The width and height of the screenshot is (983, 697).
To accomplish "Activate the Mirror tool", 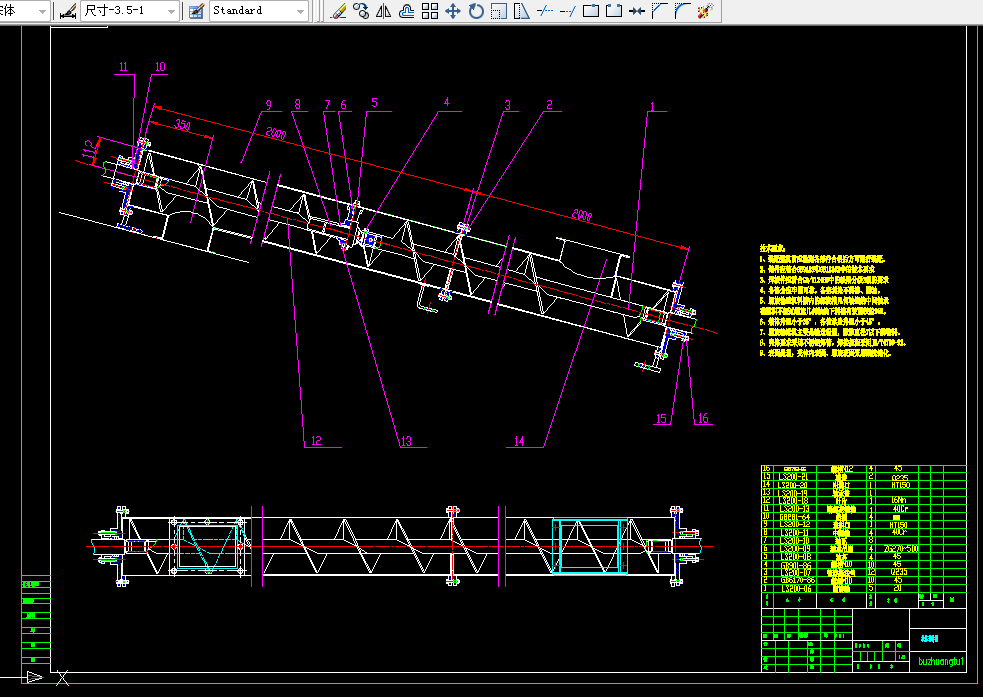I will (384, 11).
